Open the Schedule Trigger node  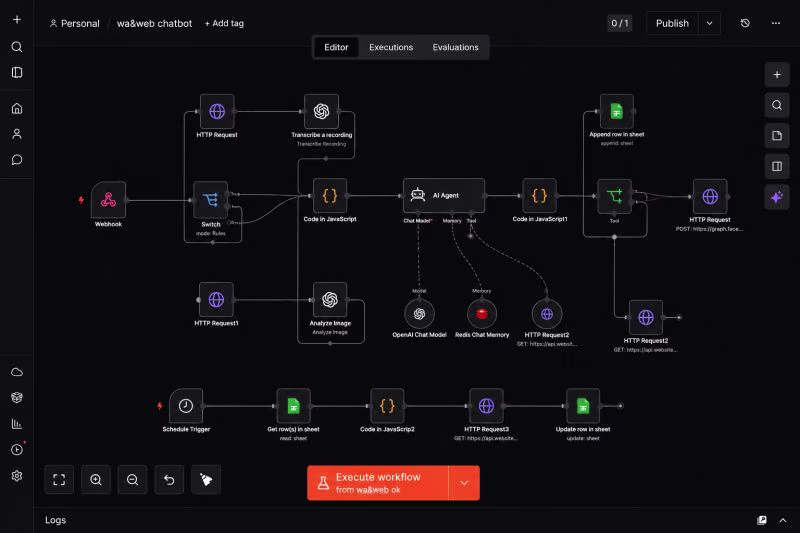(186, 406)
